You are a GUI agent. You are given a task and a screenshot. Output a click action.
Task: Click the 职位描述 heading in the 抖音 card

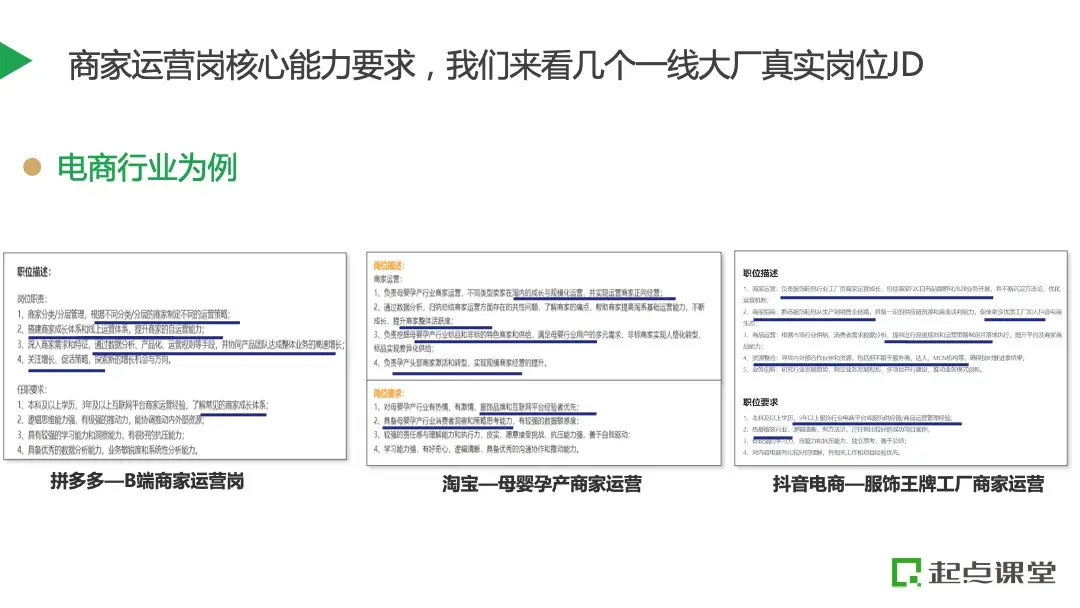pos(760,273)
